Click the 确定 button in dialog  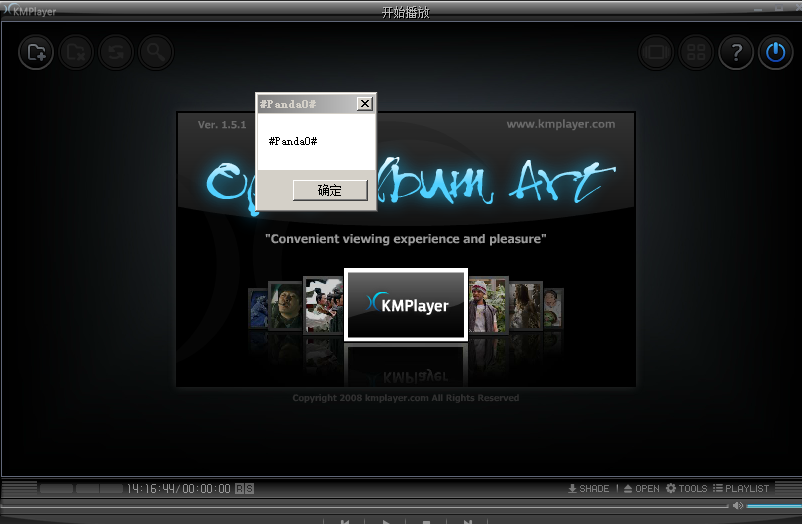tap(330, 190)
